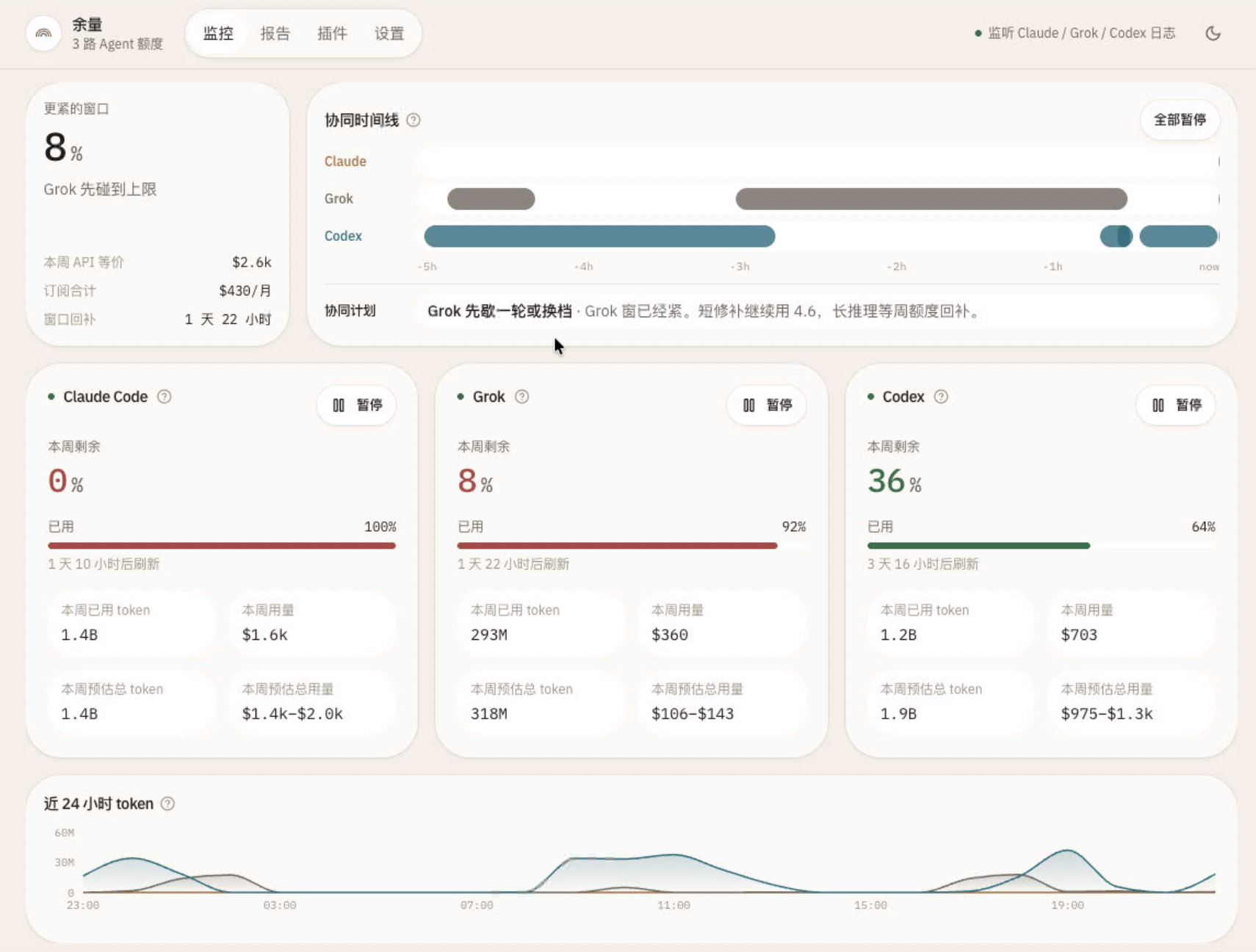Image resolution: width=1256 pixels, height=952 pixels.
Task: Click the 协同计划 recommendation text
Action: point(704,311)
